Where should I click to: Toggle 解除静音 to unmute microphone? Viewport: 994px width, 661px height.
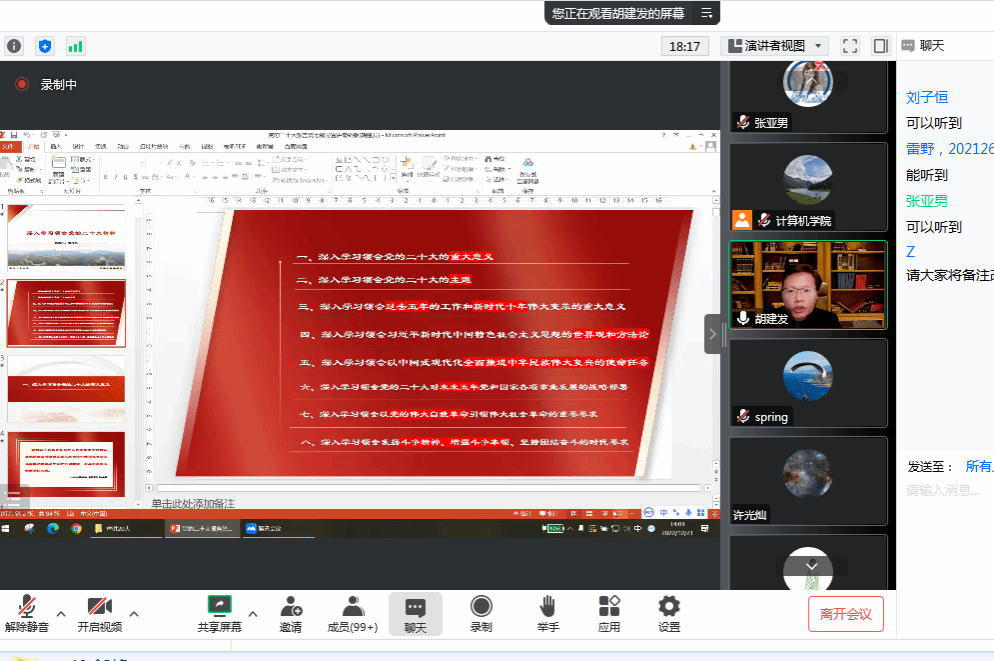coord(27,613)
